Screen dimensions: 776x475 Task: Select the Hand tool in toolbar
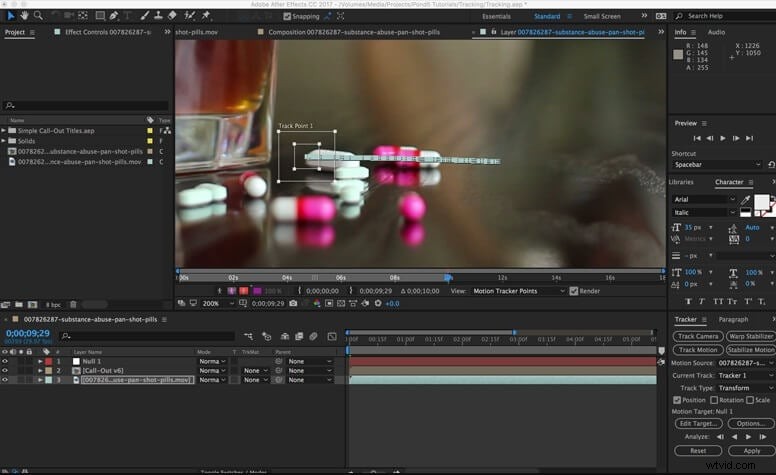click(x=23, y=16)
